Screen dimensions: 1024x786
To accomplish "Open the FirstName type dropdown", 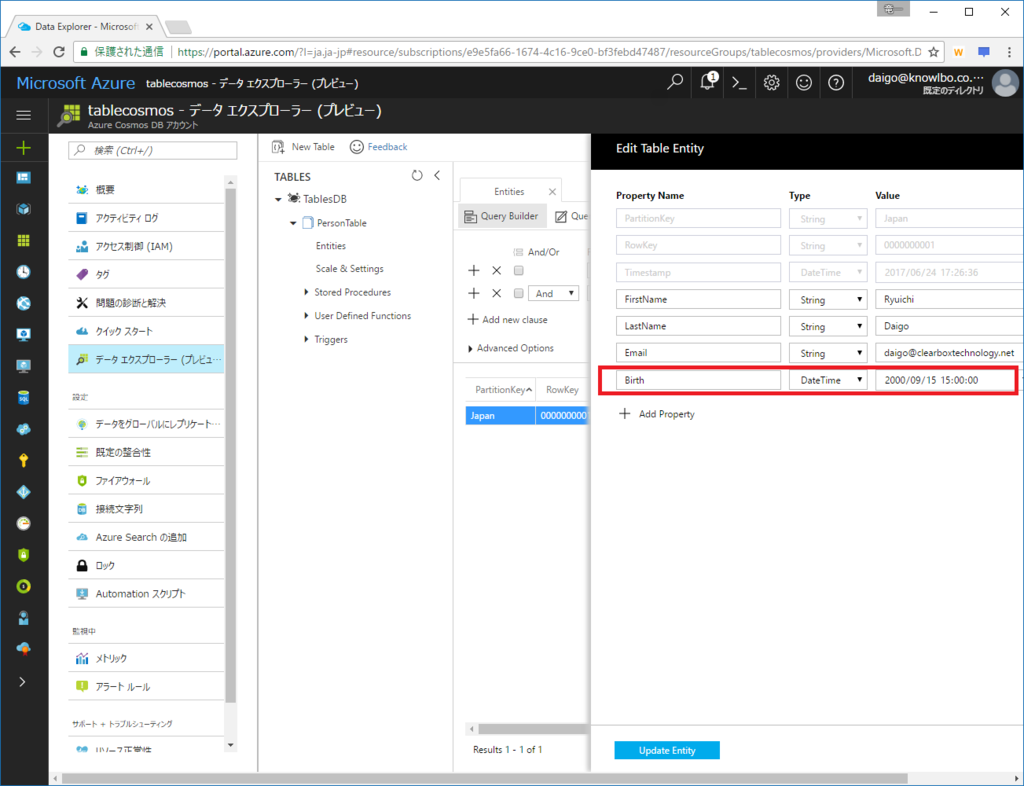I will tap(828, 299).
